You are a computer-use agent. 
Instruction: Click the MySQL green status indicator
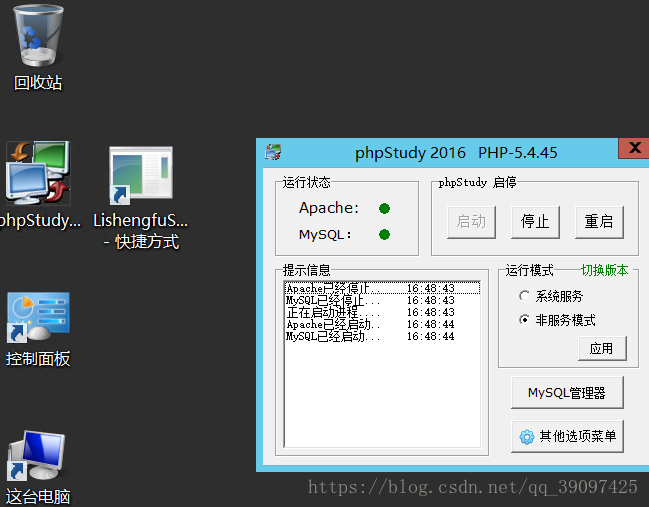pyautogui.click(x=384, y=235)
